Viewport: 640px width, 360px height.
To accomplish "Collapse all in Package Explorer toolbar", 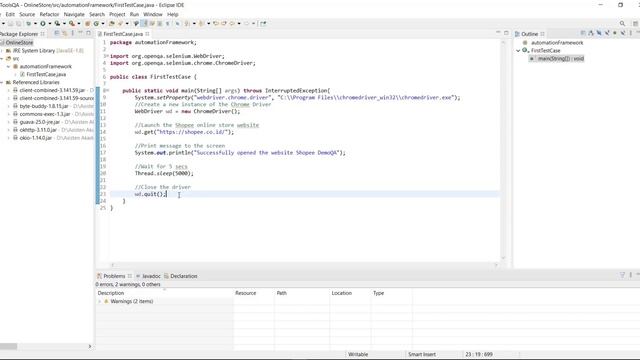I will click(56, 33).
